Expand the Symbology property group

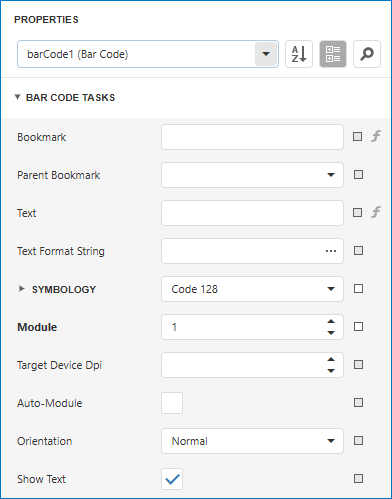point(22,289)
